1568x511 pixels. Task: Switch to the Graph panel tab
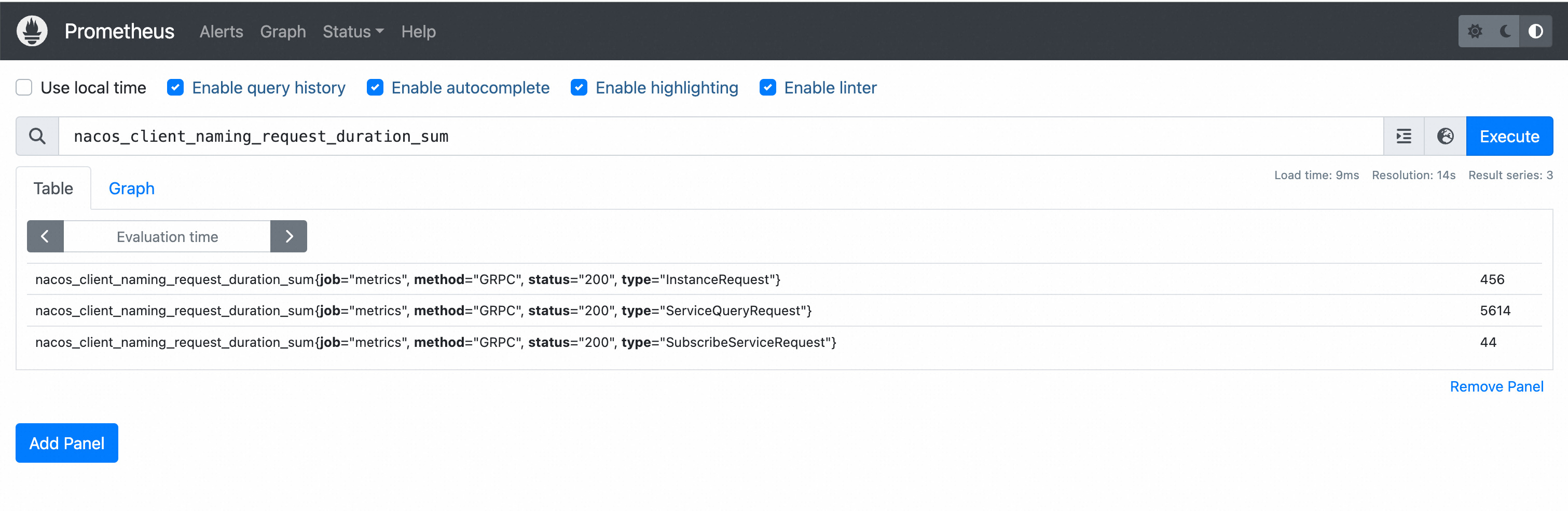(131, 188)
